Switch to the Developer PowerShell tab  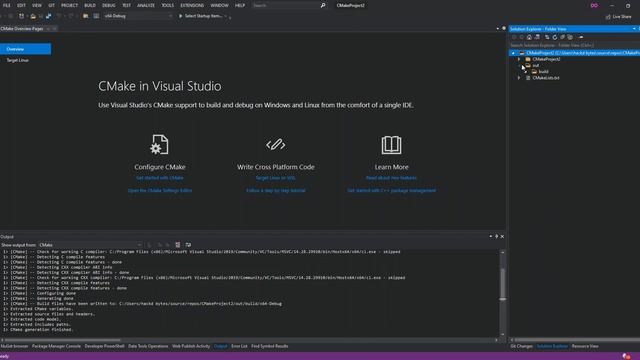pos(104,346)
